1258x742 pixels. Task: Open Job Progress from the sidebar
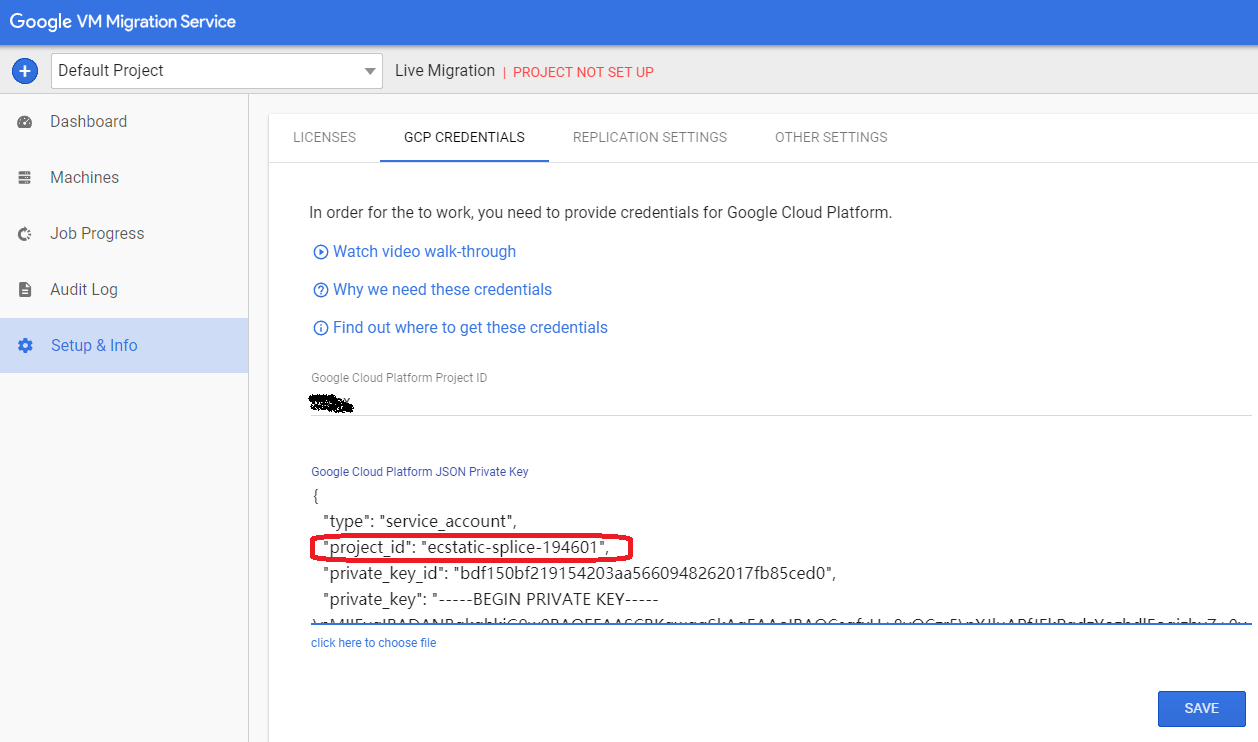tap(23, 233)
